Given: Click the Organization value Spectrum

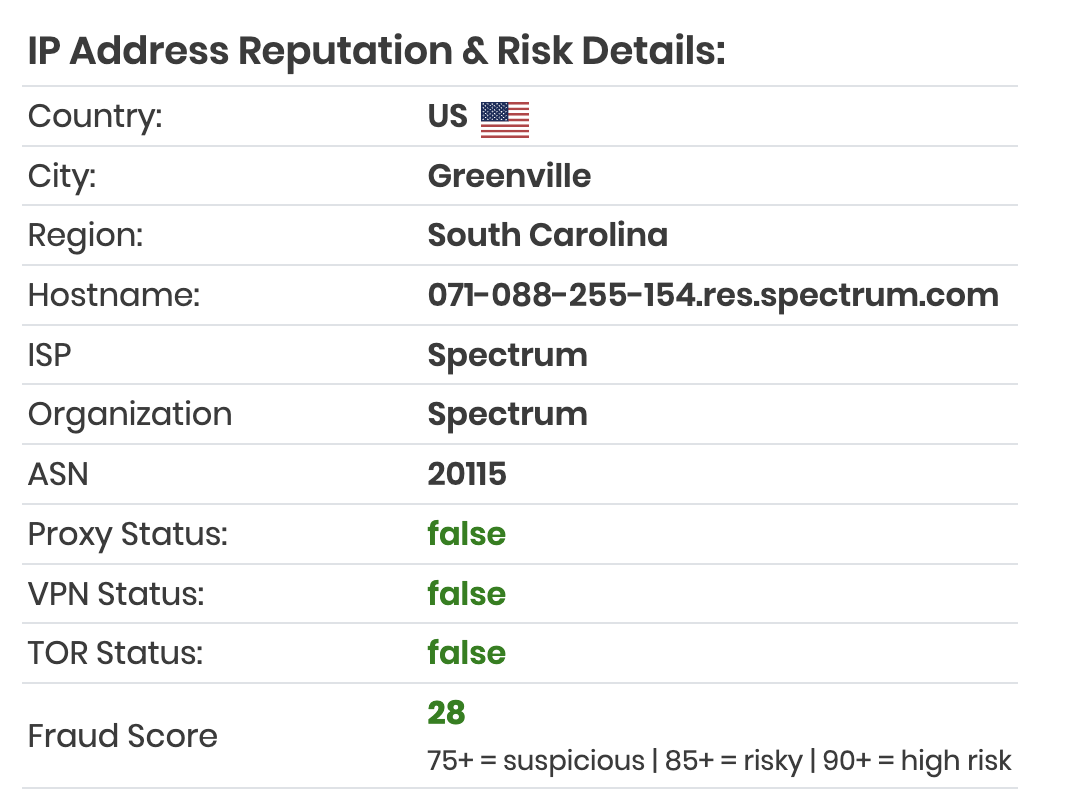Looking at the screenshot, I should pos(507,415).
